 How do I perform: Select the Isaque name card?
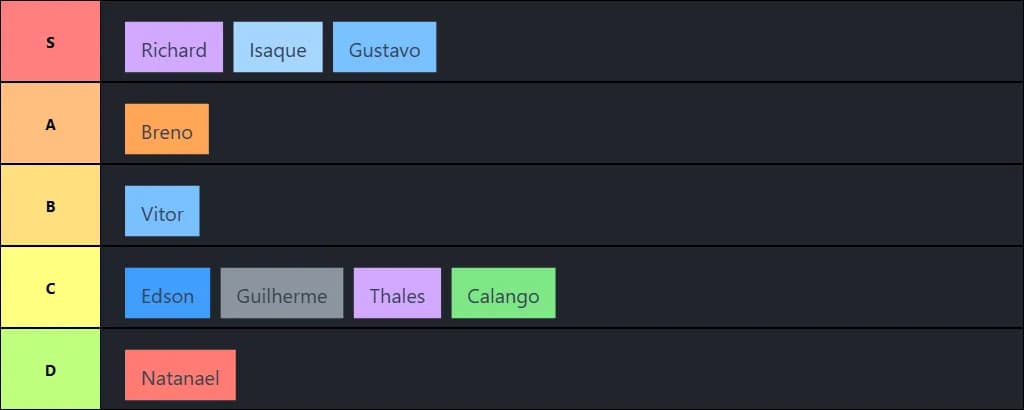278,47
